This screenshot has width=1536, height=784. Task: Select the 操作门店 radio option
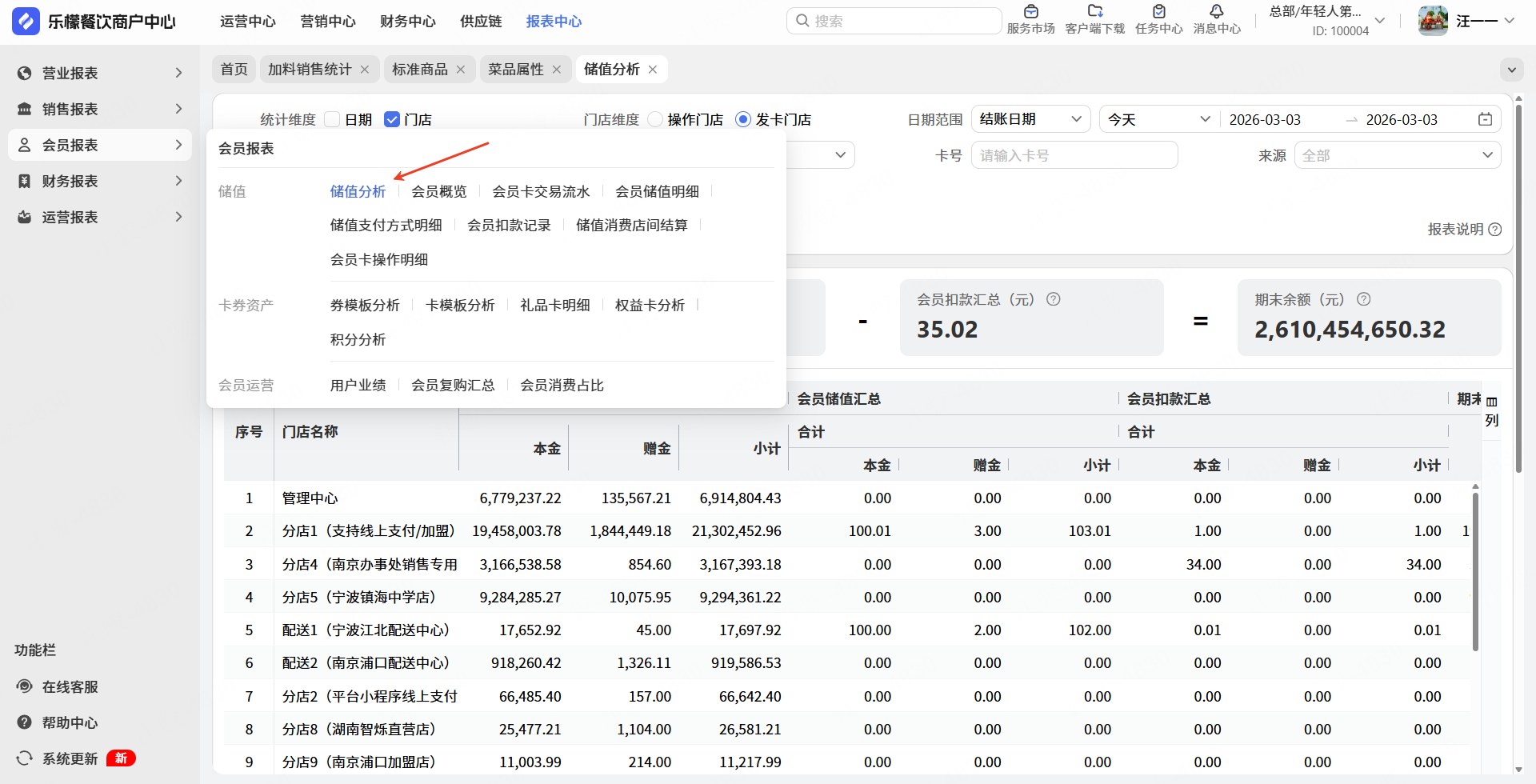(x=655, y=120)
